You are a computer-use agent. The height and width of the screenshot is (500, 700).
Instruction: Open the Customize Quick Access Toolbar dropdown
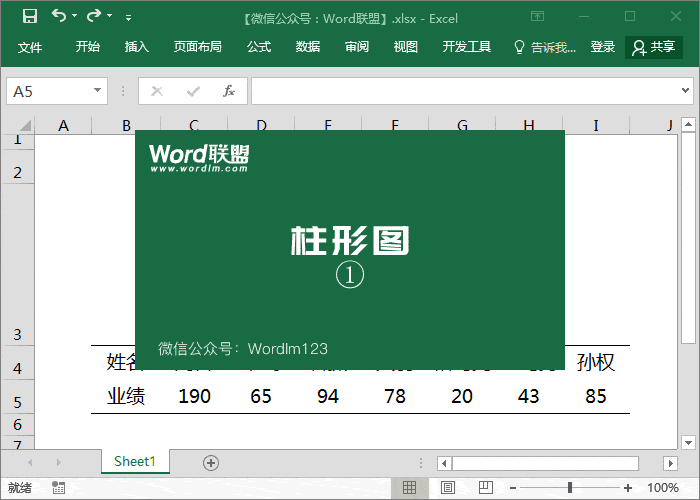pos(128,17)
